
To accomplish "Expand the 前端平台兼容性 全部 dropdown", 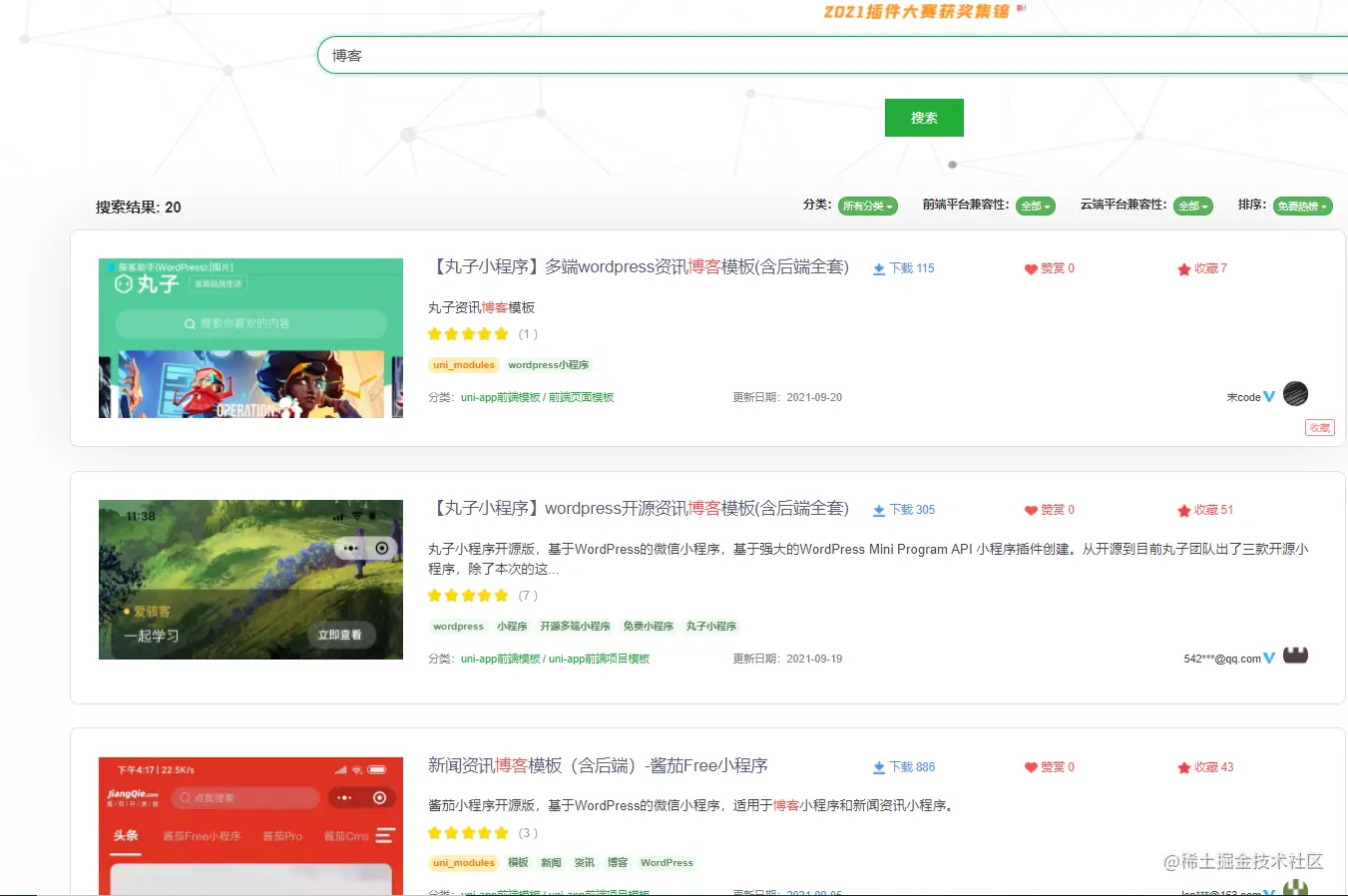I will click(x=1036, y=207).
